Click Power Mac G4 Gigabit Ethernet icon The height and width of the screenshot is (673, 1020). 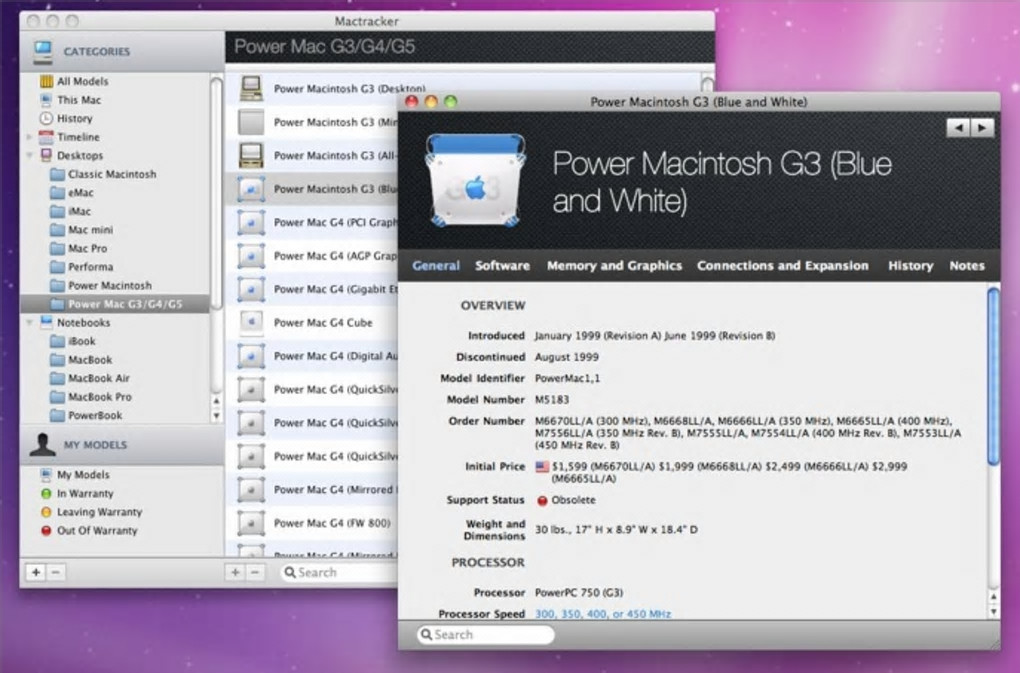[x=251, y=289]
